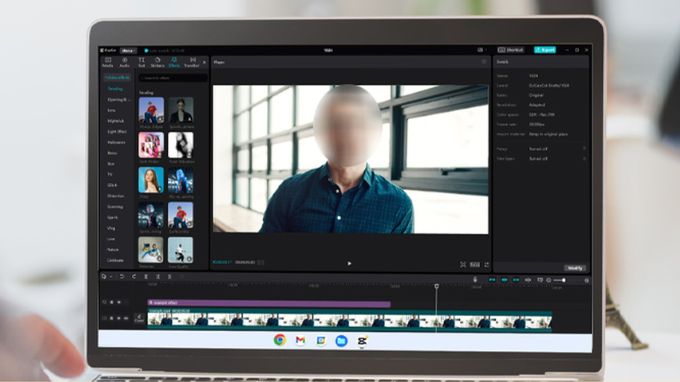Toggle the main track magnet
The image size is (680, 382).
tap(492, 281)
